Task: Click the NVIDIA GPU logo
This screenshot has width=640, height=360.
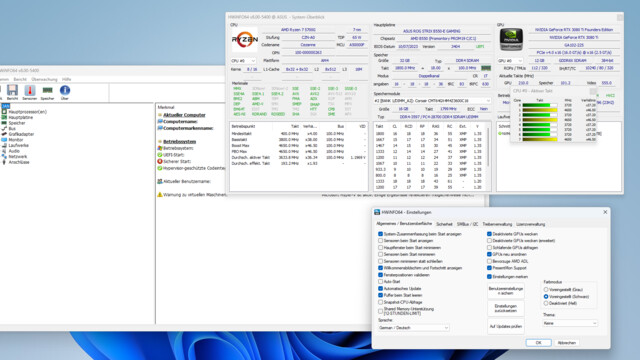Action: coord(511,39)
